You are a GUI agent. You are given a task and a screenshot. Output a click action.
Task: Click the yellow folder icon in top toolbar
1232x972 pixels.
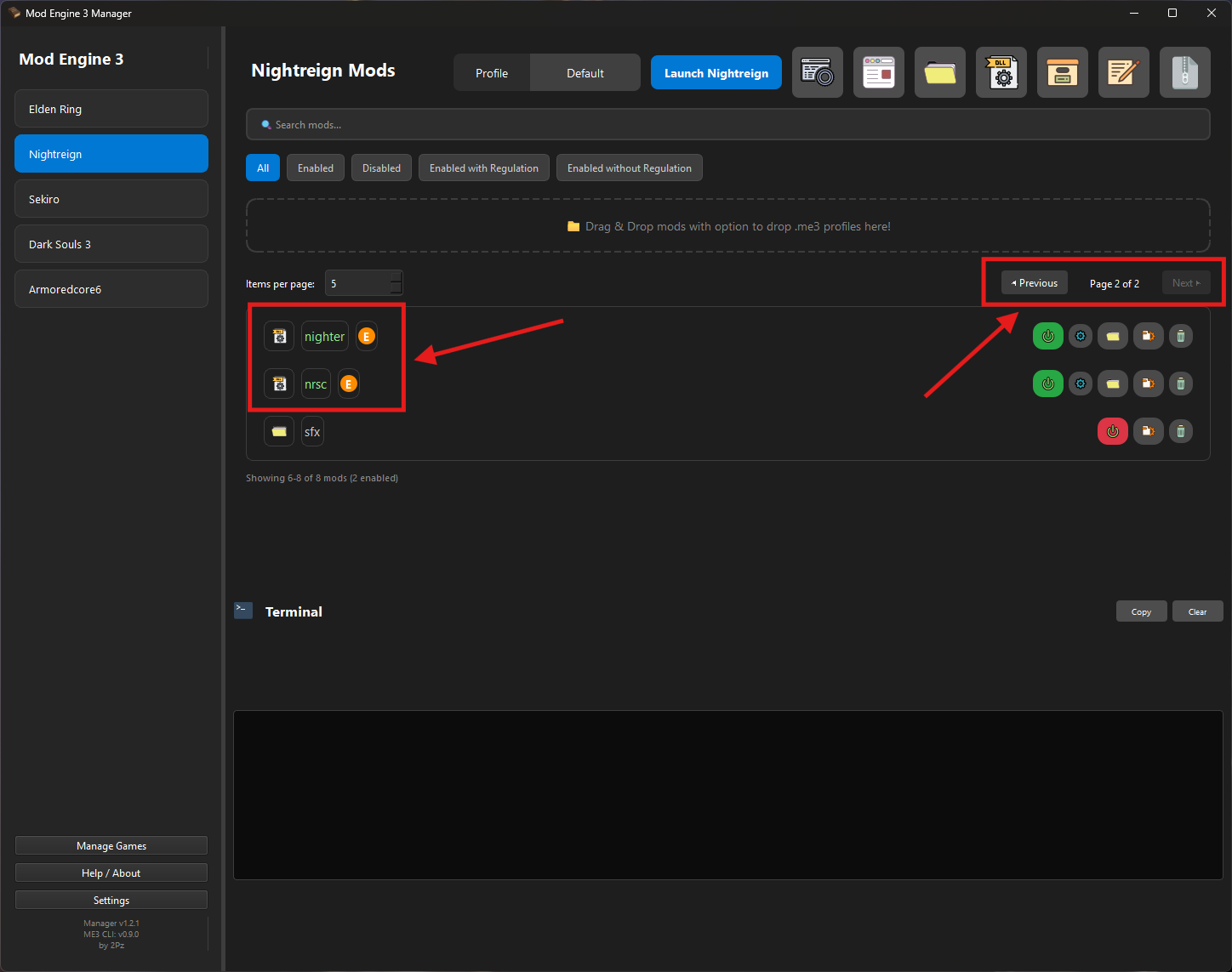click(x=940, y=72)
